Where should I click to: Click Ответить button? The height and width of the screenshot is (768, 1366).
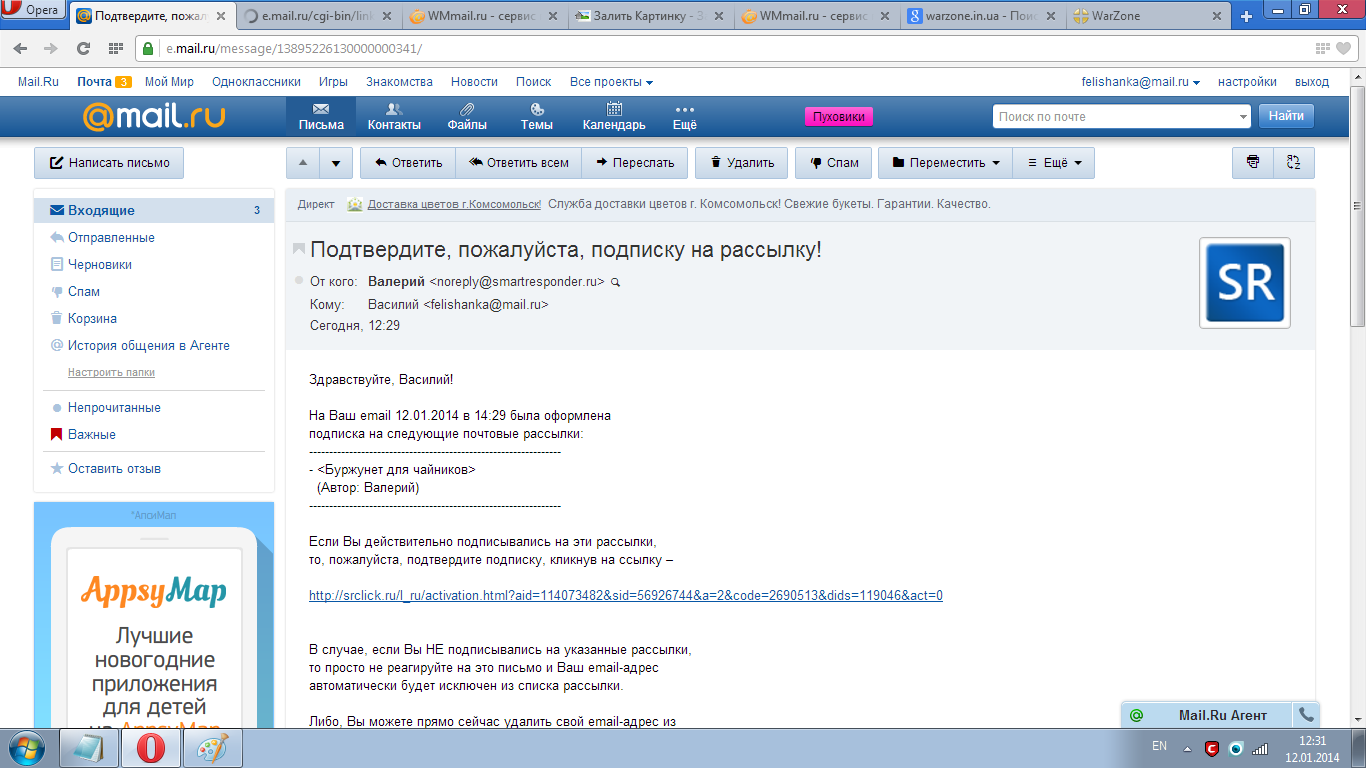(407, 163)
